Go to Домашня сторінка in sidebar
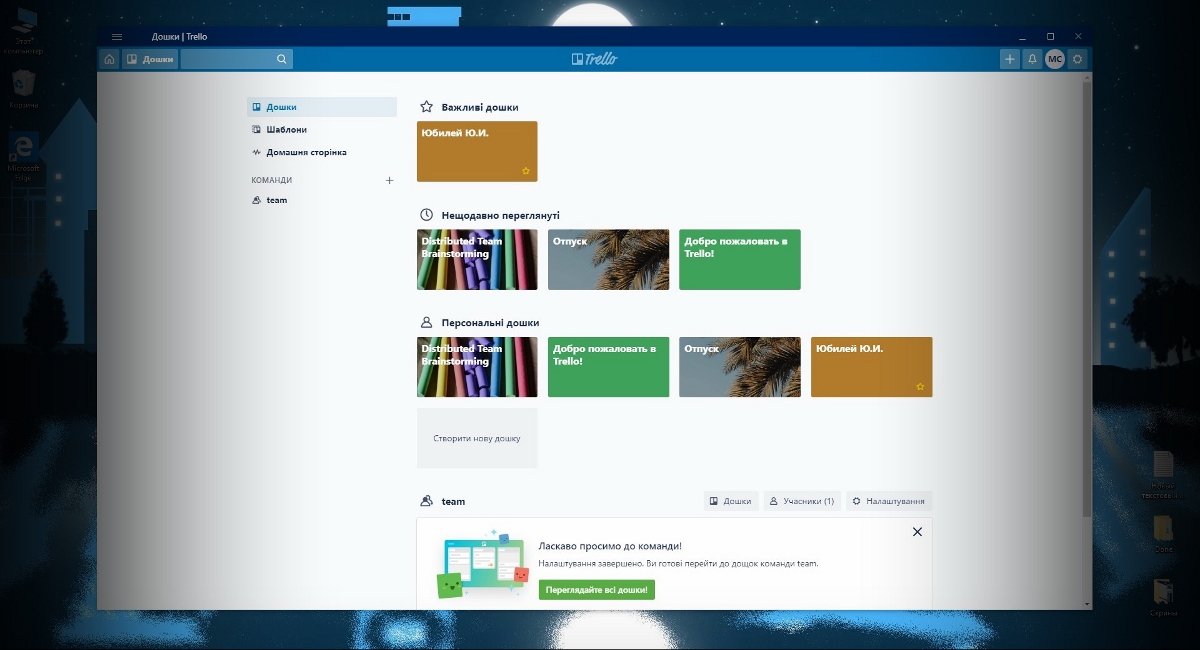The height and width of the screenshot is (650, 1200). tap(322, 153)
